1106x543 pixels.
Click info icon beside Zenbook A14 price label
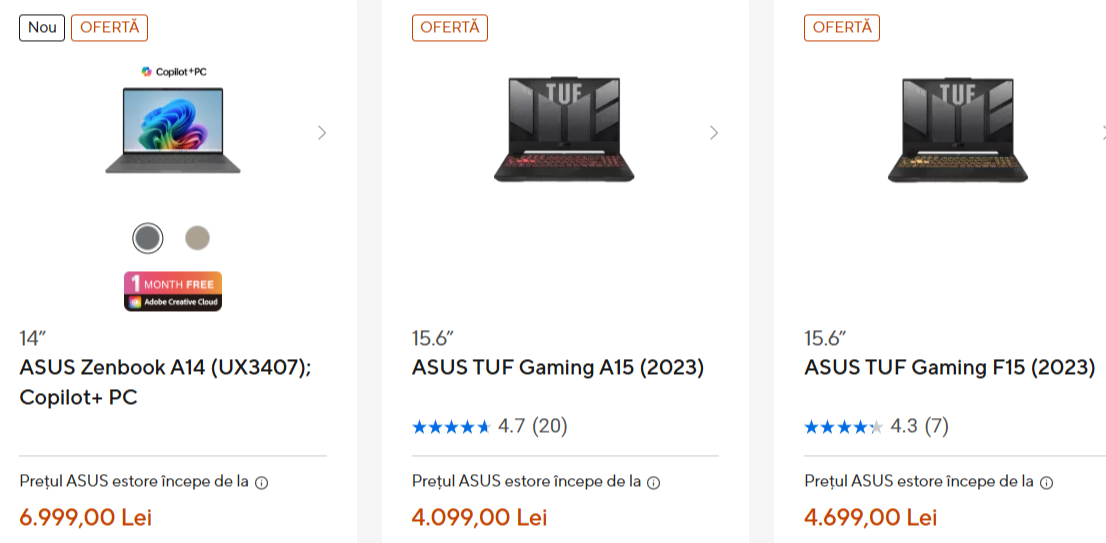[262, 483]
